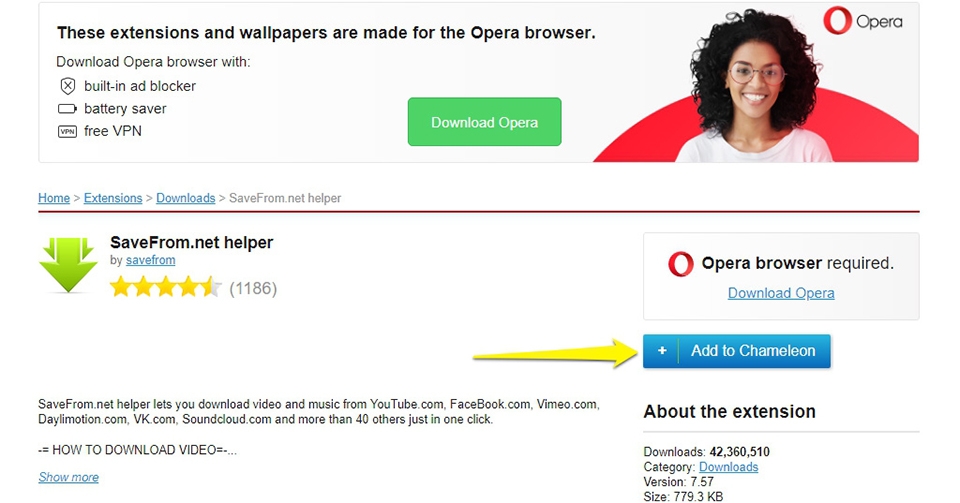Click the built-in ad blocker shield icon
Screen dimensions: 960x503
coord(67,86)
